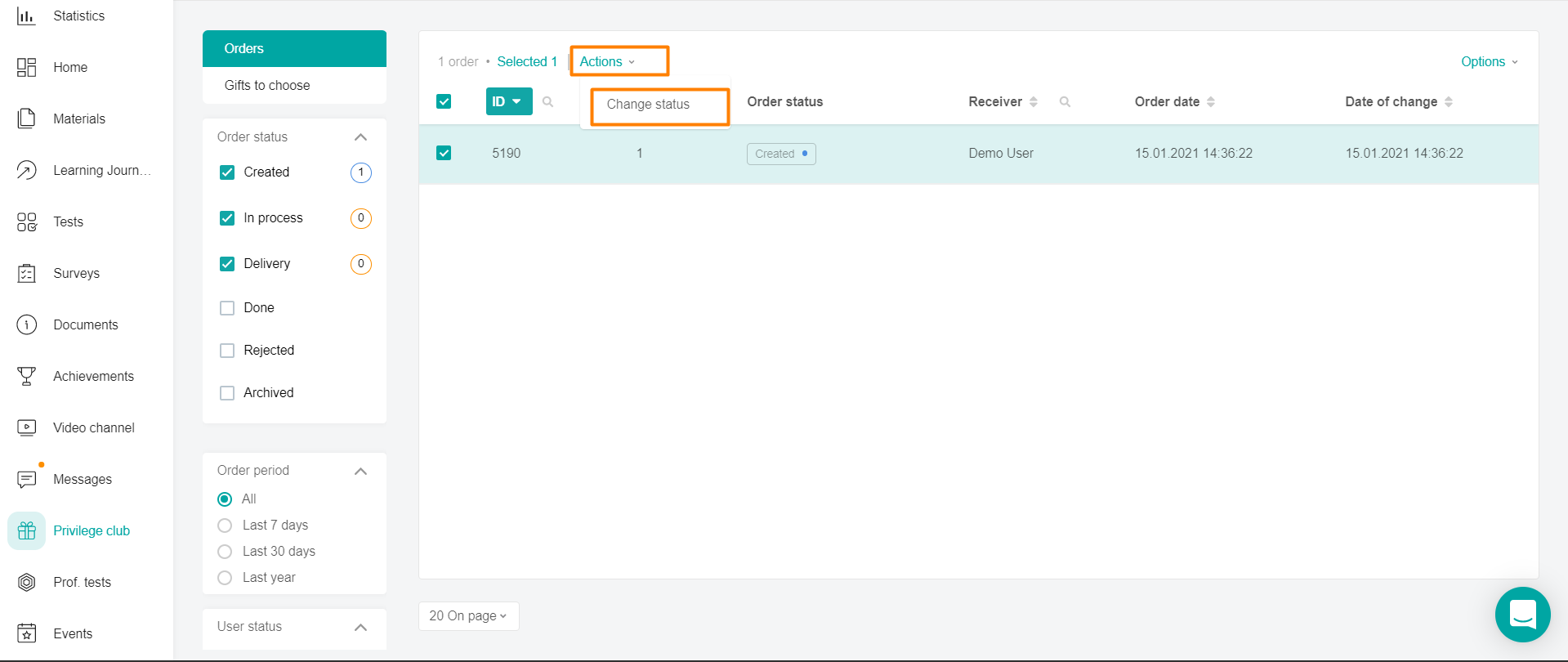Click the Home dashboard icon
This screenshot has width=1568, height=662.
point(26,67)
